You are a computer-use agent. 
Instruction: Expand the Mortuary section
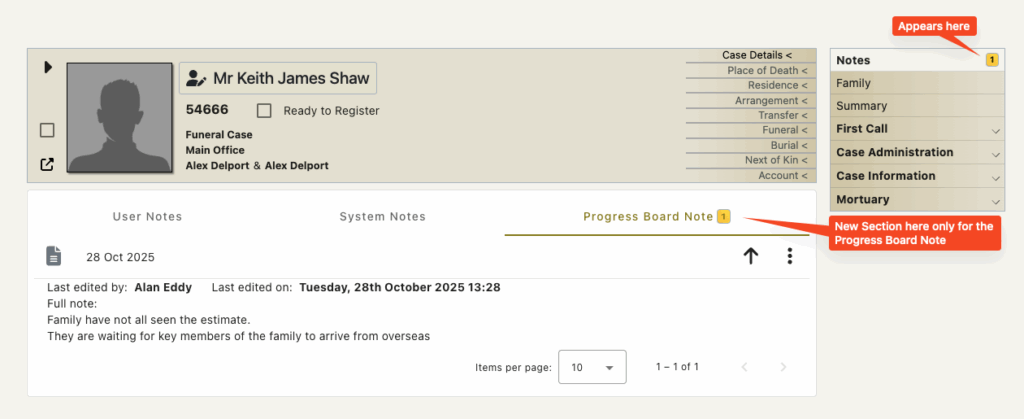918,200
